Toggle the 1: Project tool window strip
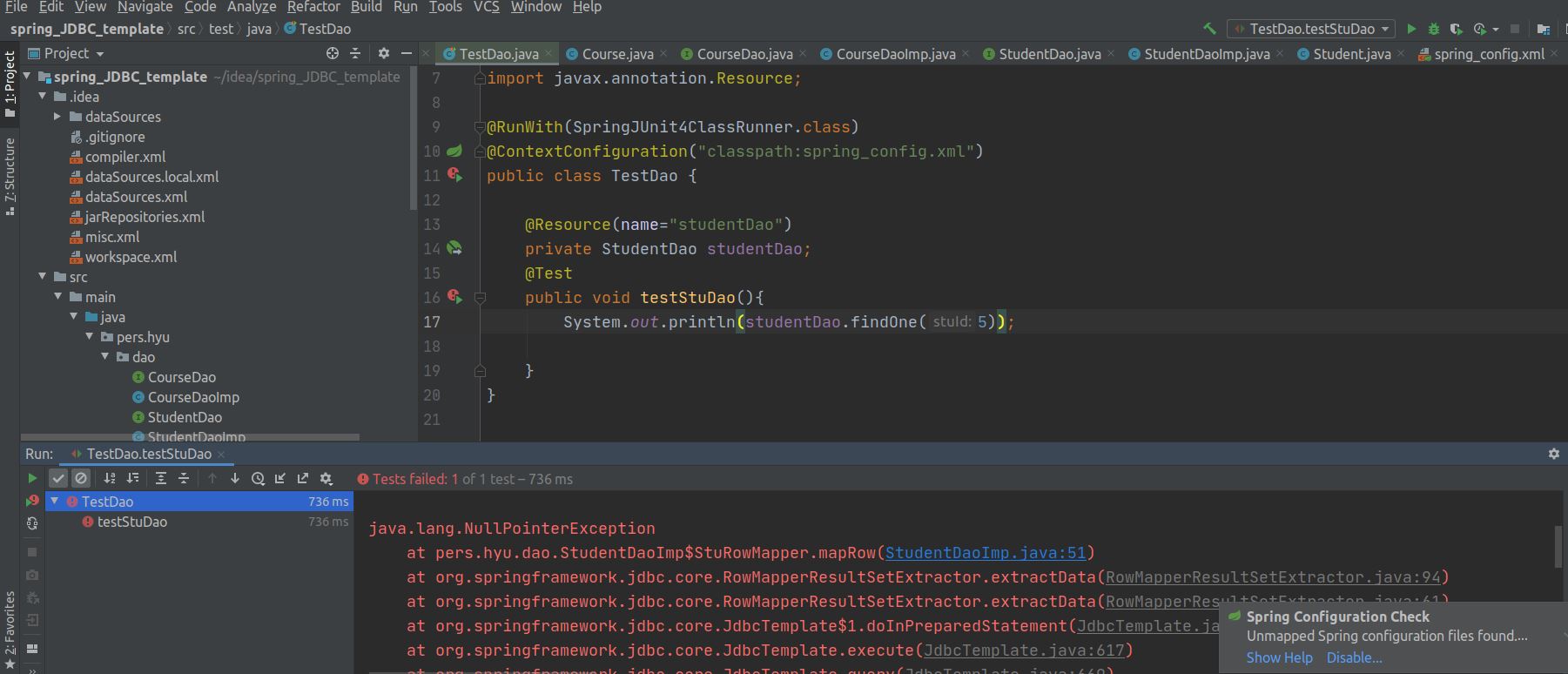 click(x=10, y=83)
